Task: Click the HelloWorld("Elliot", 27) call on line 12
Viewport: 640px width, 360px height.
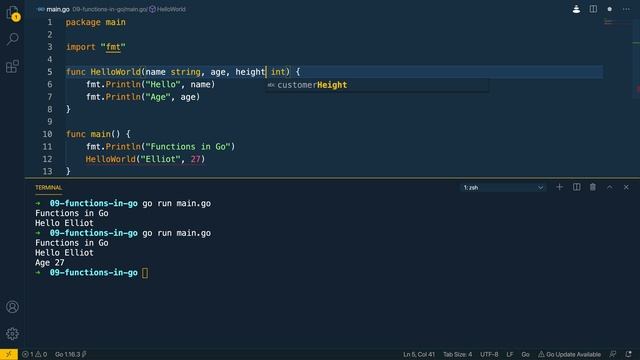Action: 145,159
